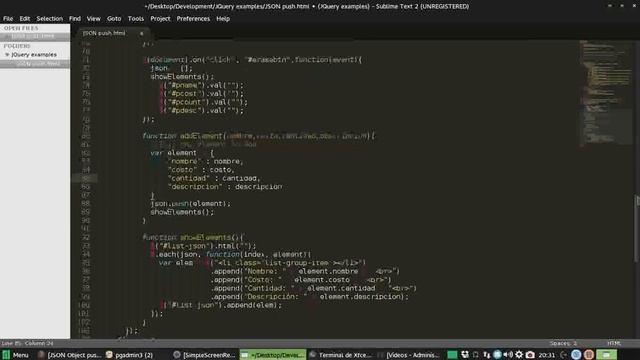Open the Selection menu
The height and width of the screenshot is (360, 640).
click(x=49, y=19)
